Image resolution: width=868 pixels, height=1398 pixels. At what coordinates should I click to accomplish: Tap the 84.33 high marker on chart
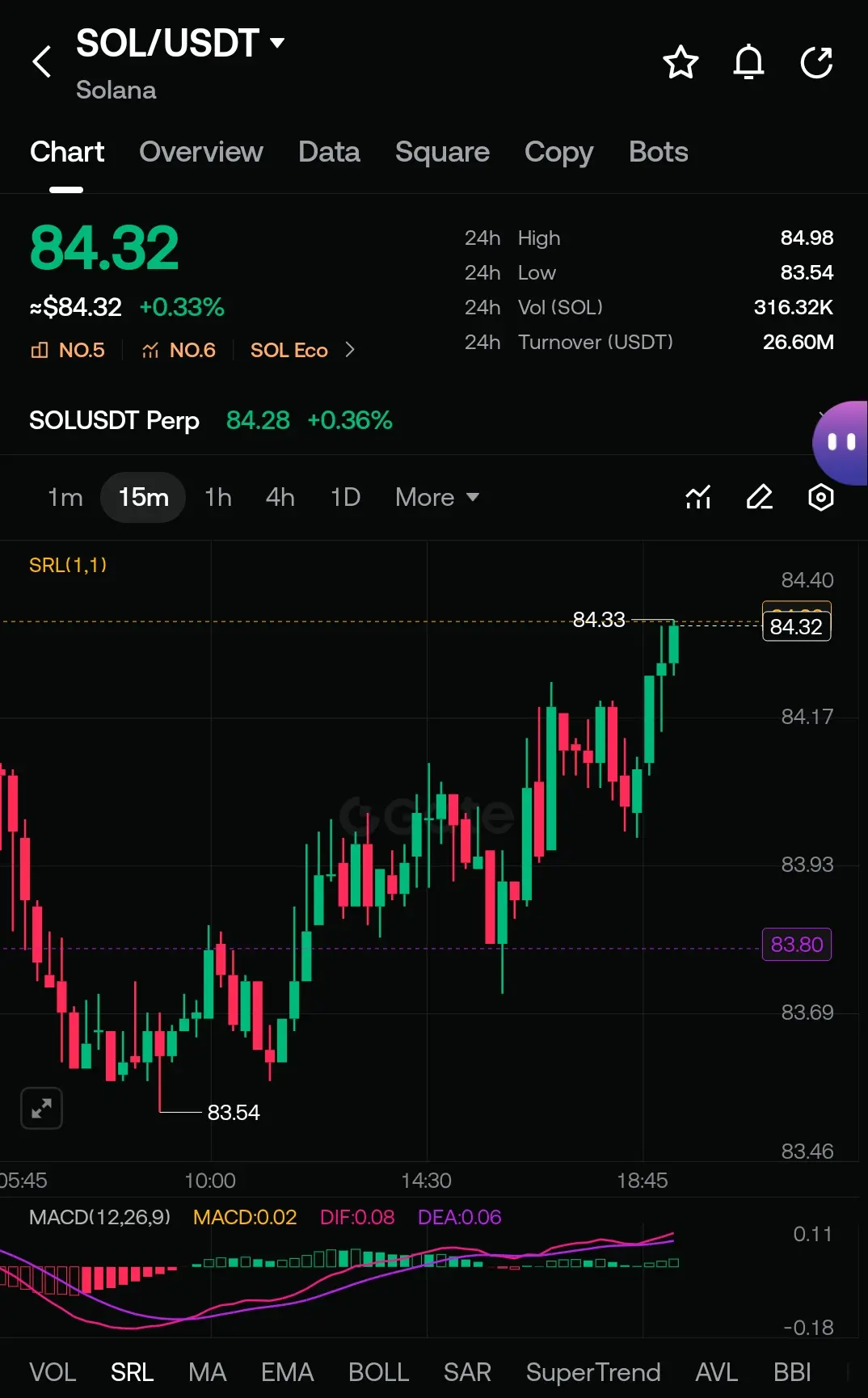599,620
